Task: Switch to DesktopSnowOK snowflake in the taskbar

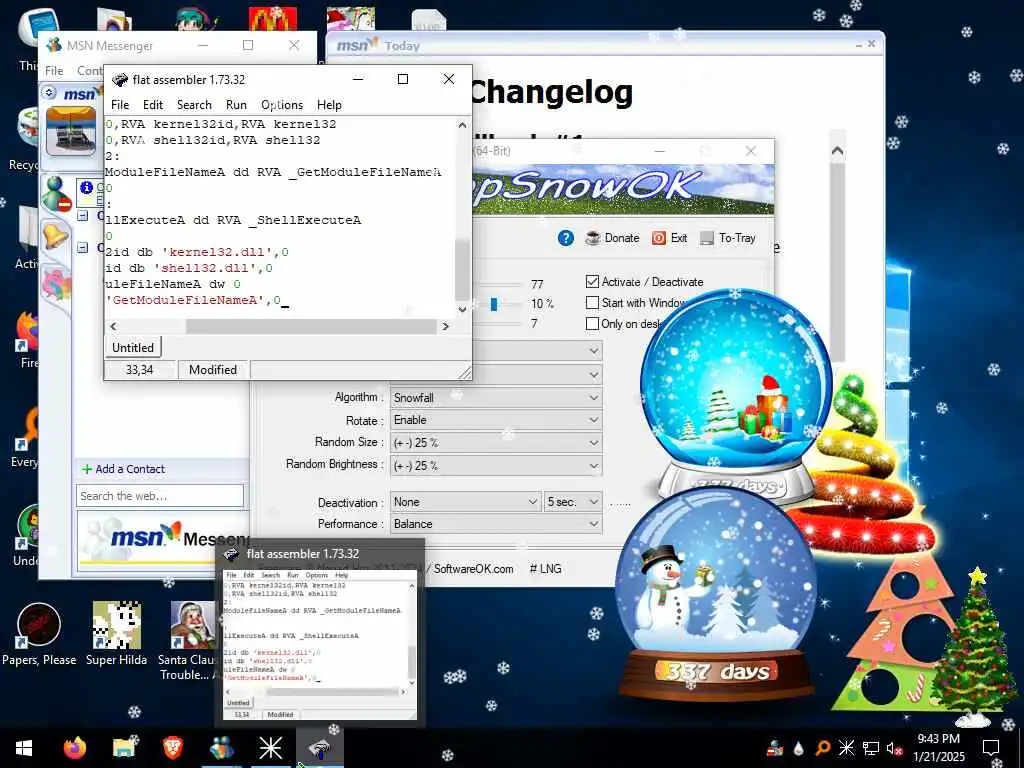Action: (x=270, y=748)
